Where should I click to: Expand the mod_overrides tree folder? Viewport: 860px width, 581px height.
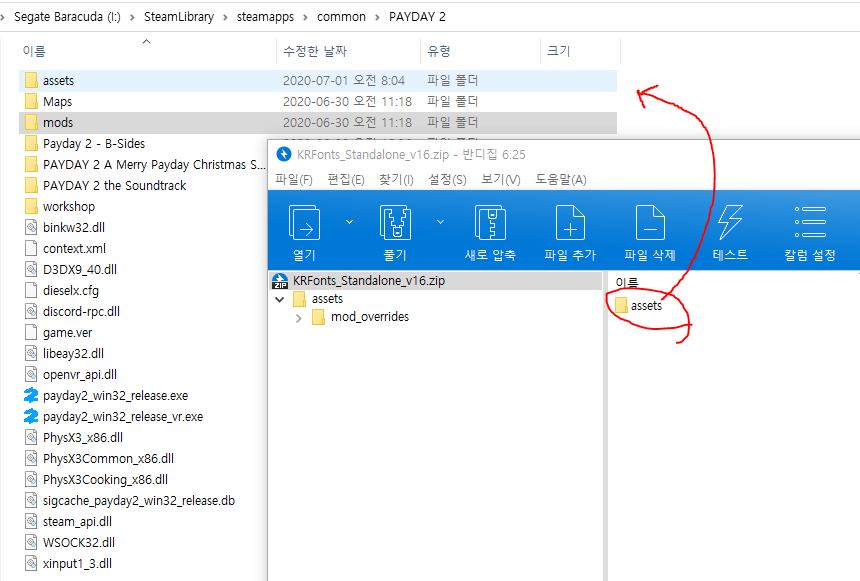tap(298, 318)
